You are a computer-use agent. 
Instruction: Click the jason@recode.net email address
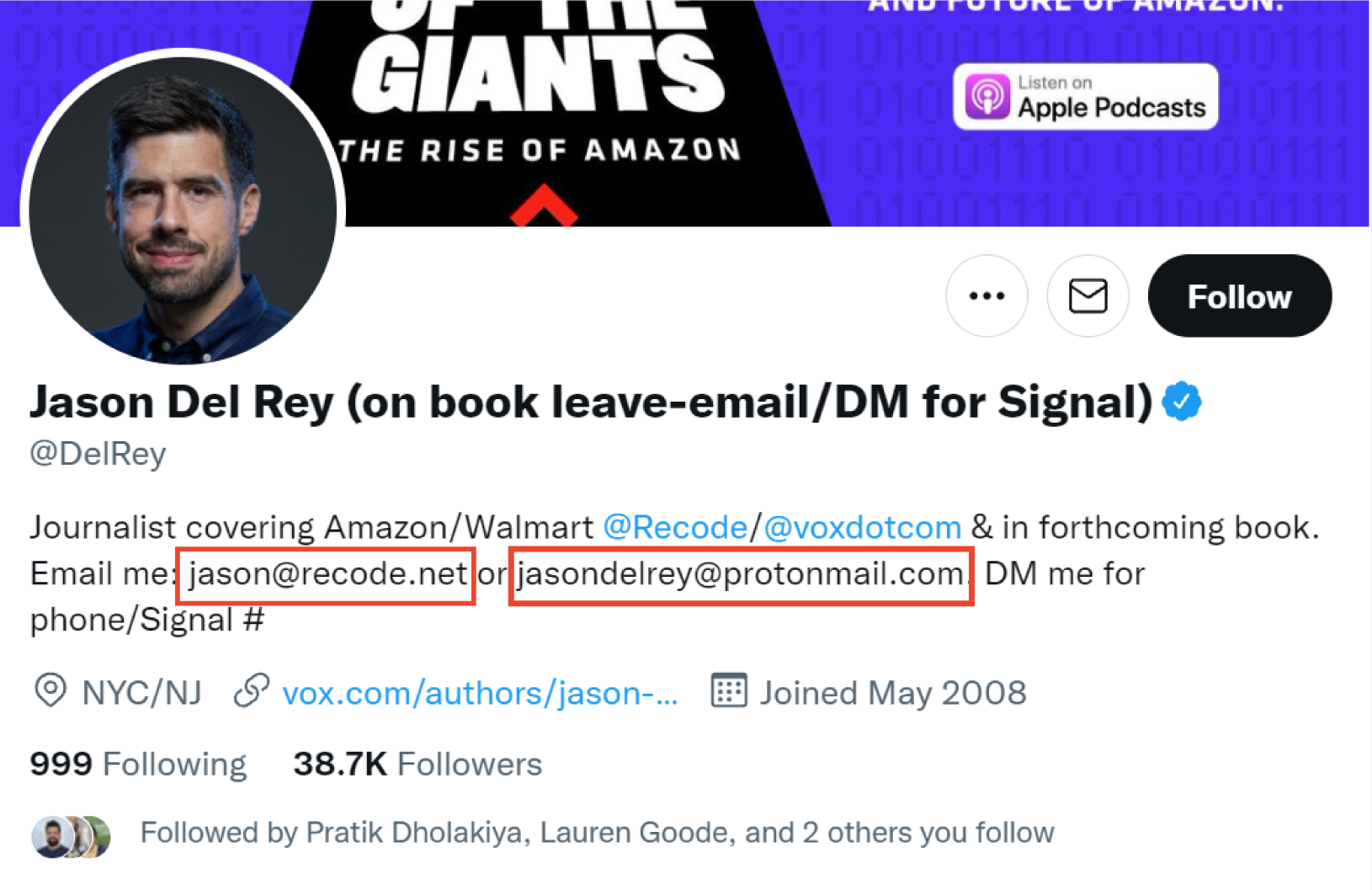tap(327, 574)
